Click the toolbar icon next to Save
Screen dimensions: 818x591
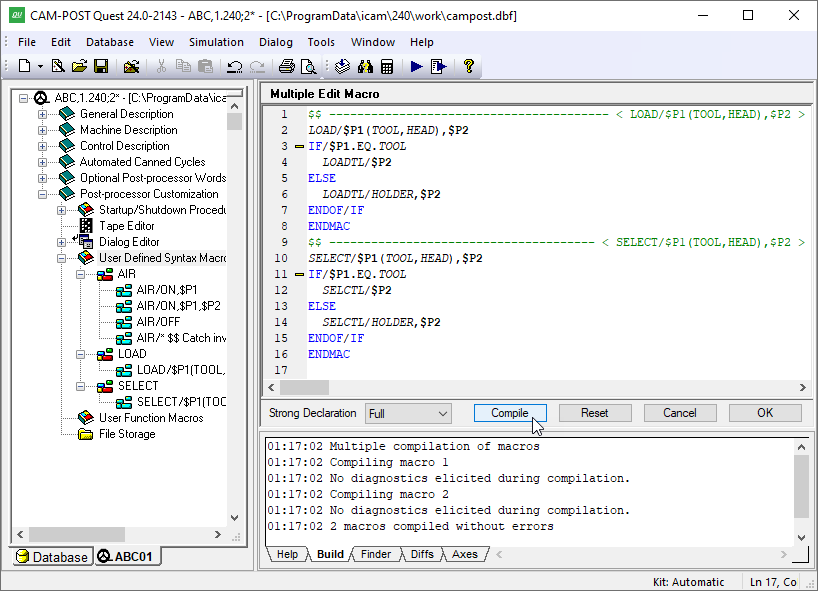coord(131,66)
